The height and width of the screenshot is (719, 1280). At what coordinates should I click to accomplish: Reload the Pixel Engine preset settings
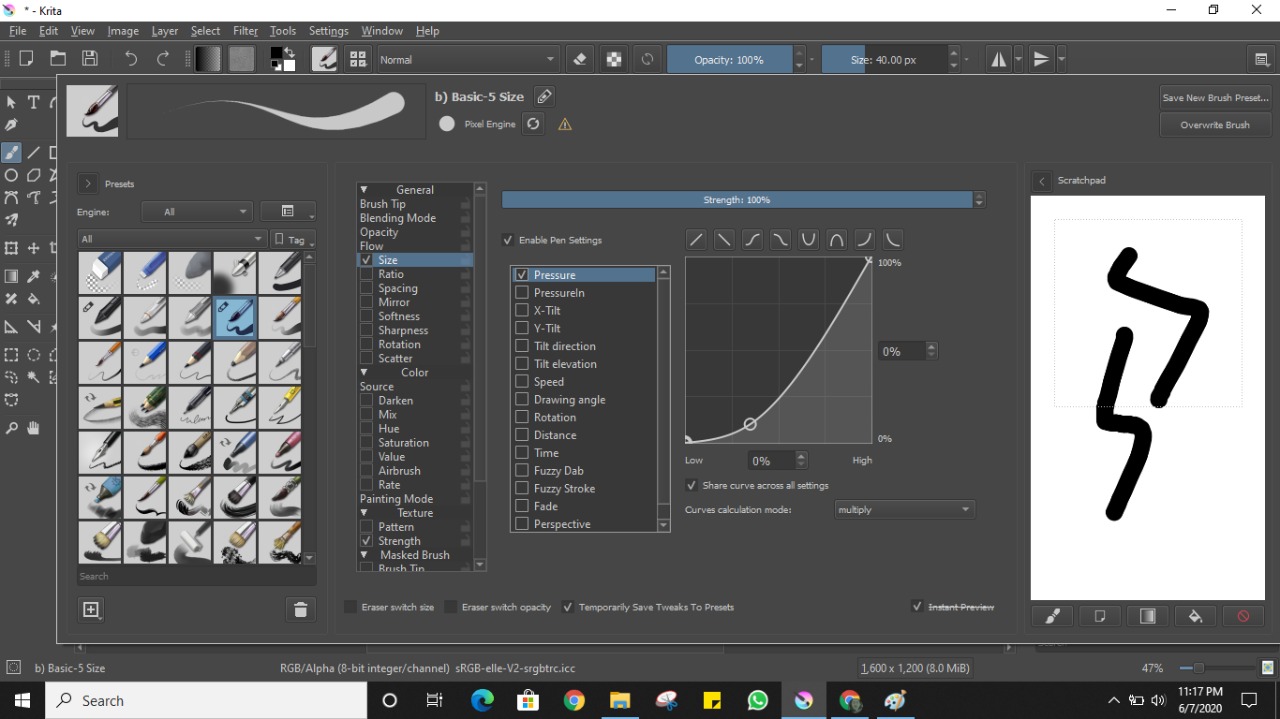(x=533, y=124)
